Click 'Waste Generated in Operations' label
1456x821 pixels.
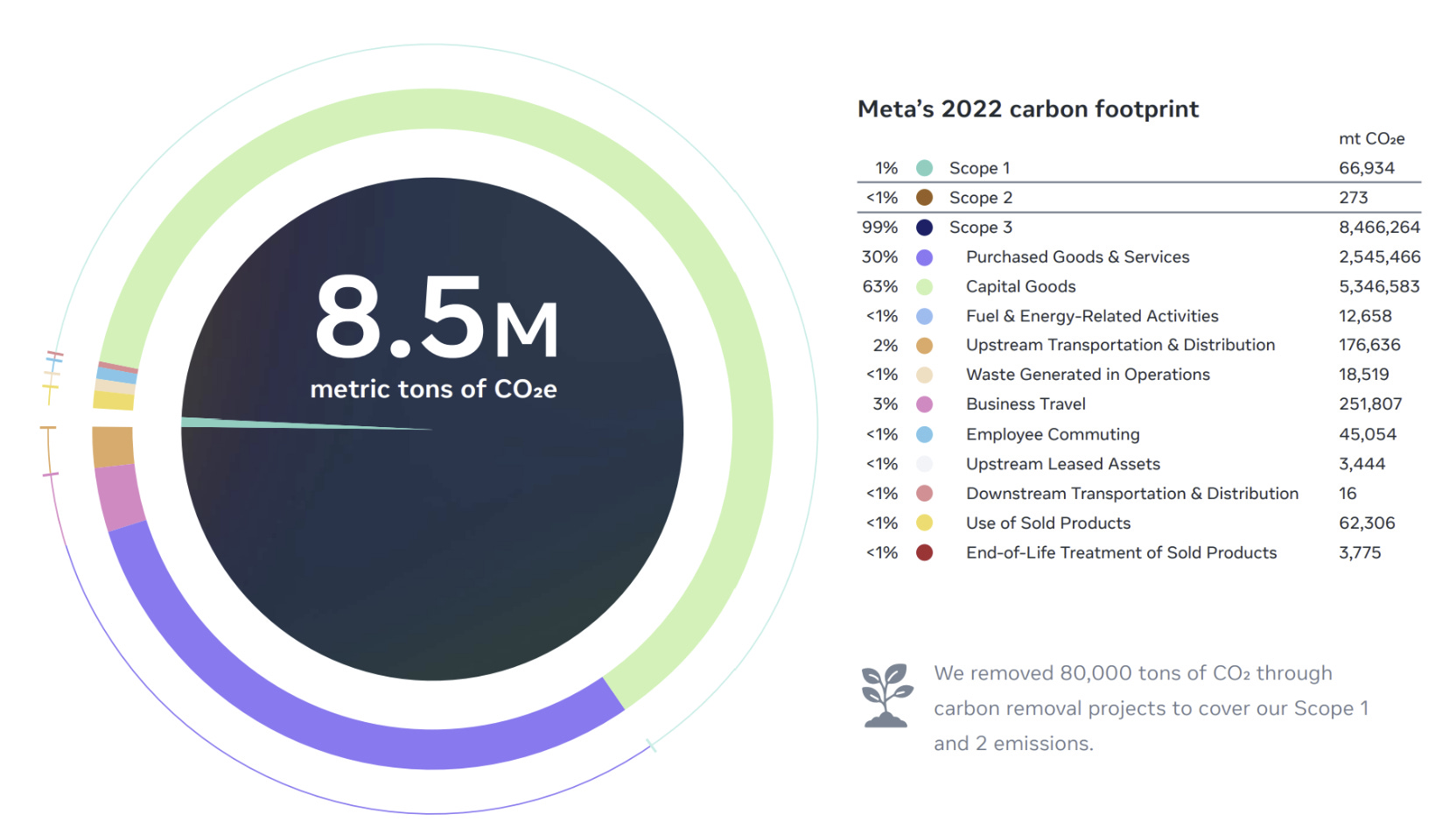pyautogui.click(x=1088, y=375)
